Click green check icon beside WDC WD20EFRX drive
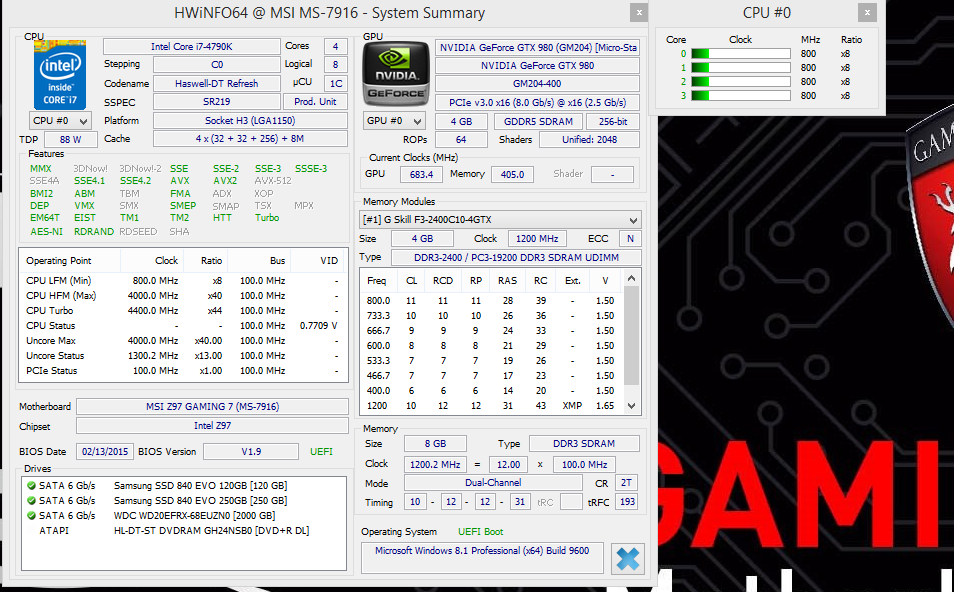The image size is (954, 592). [x=32, y=515]
